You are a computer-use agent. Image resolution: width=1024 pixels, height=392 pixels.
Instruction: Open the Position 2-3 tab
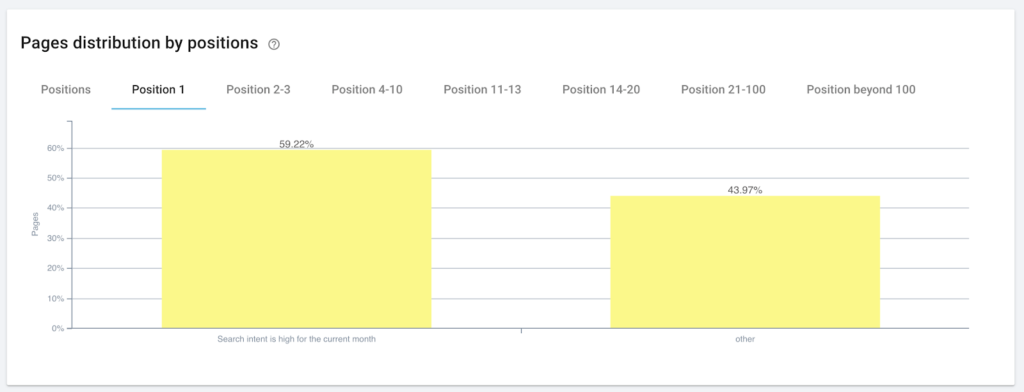coord(258,90)
